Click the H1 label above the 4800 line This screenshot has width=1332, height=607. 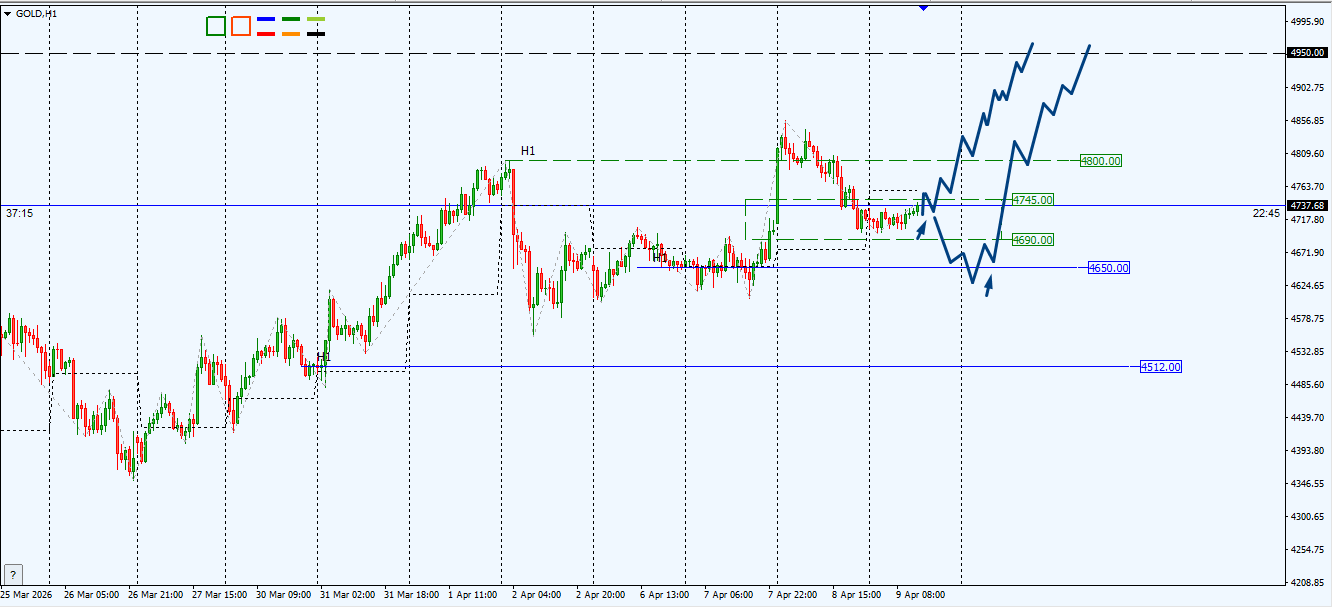pyautogui.click(x=528, y=151)
